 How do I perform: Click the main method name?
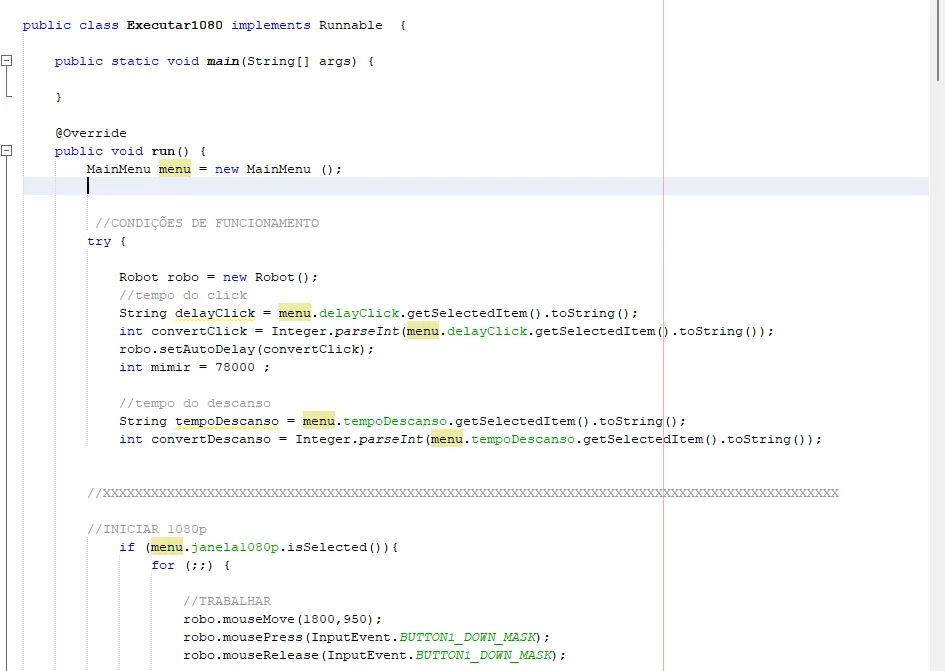tap(223, 61)
